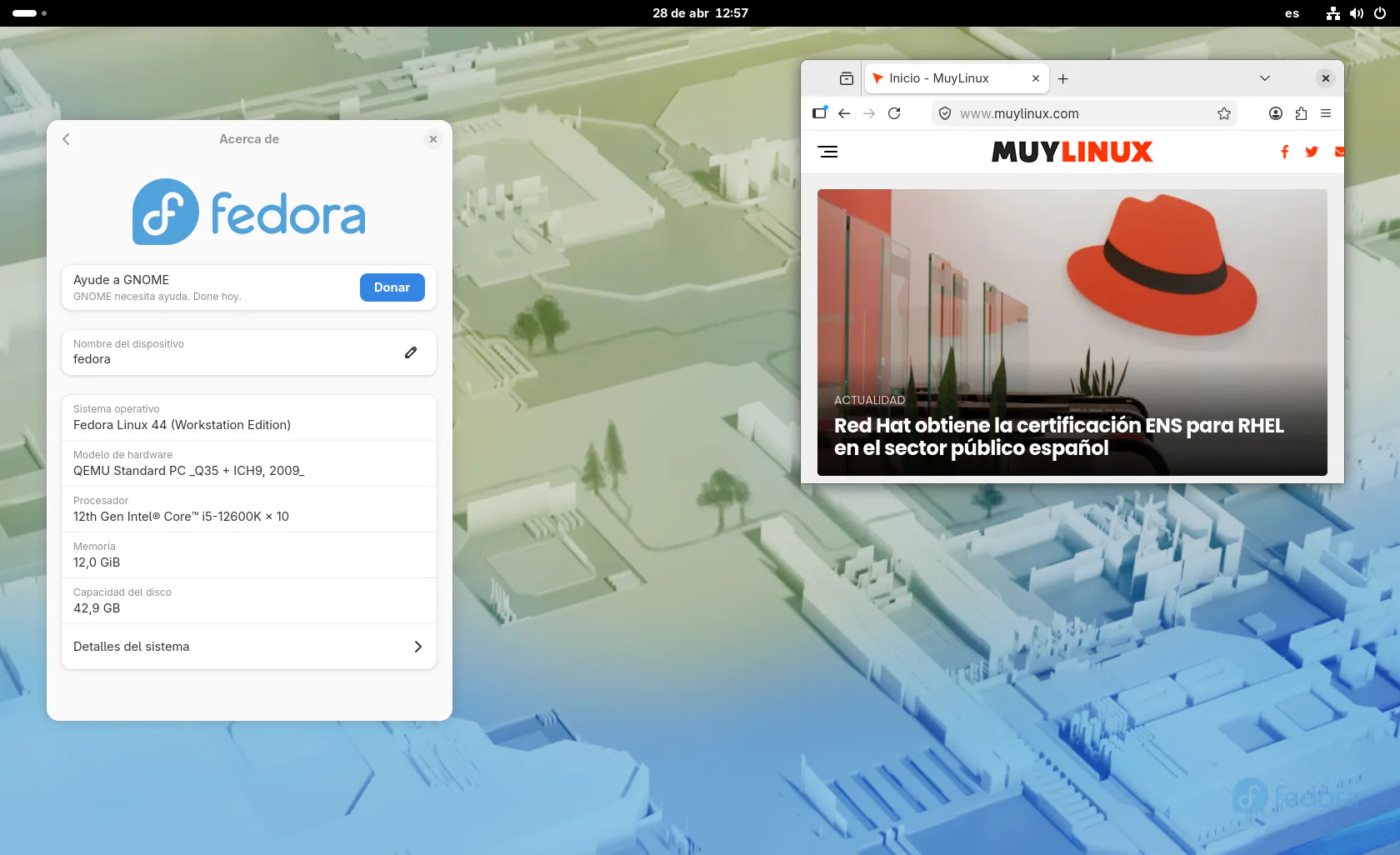
Task: Open MuyLinux site navigation hamburger
Action: pyautogui.click(x=828, y=152)
